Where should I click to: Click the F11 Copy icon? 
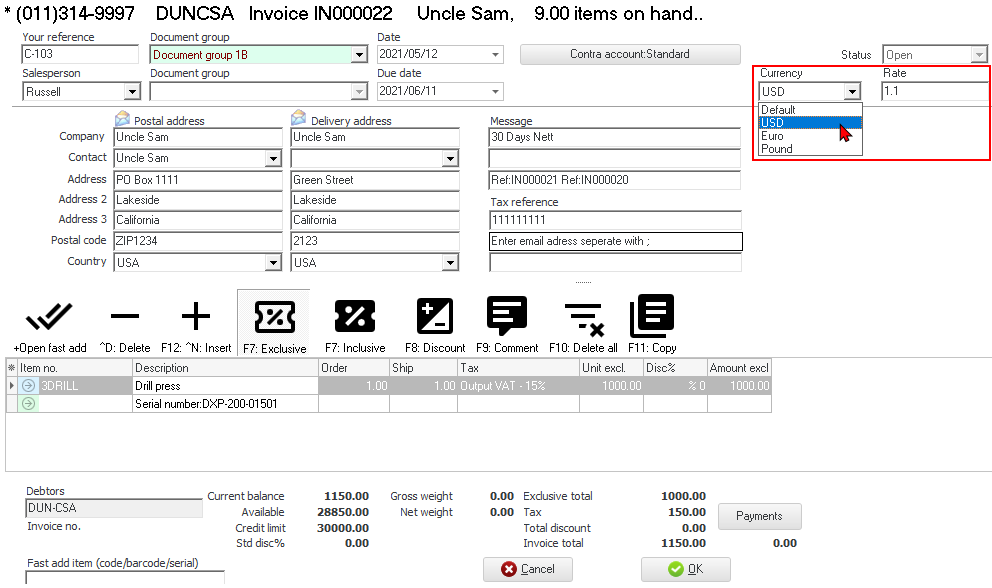[x=652, y=318]
